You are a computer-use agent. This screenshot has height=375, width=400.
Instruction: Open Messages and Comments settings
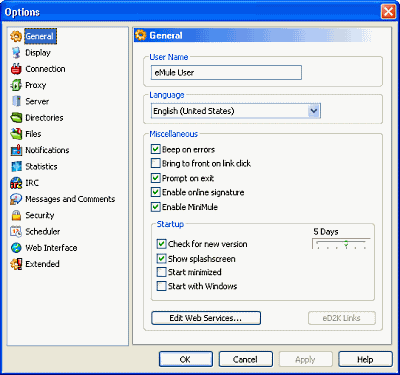[70, 199]
